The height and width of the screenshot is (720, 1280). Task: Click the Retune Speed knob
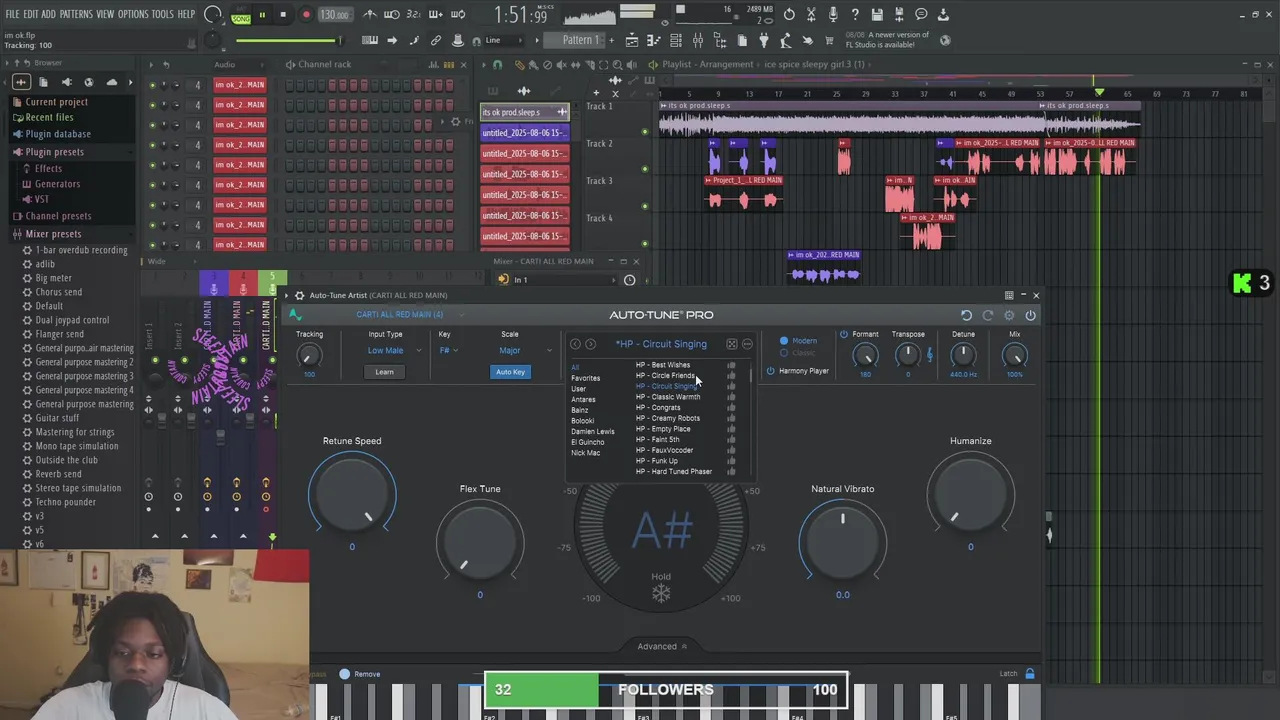(x=352, y=494)
